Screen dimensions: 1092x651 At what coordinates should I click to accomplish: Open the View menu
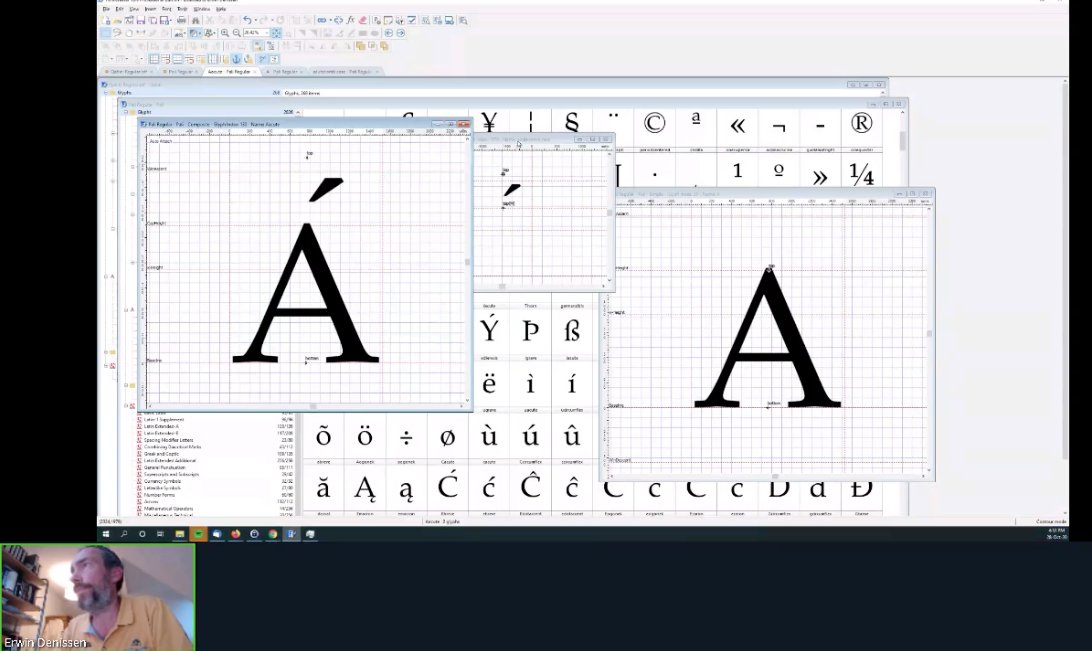click(134, 9)
